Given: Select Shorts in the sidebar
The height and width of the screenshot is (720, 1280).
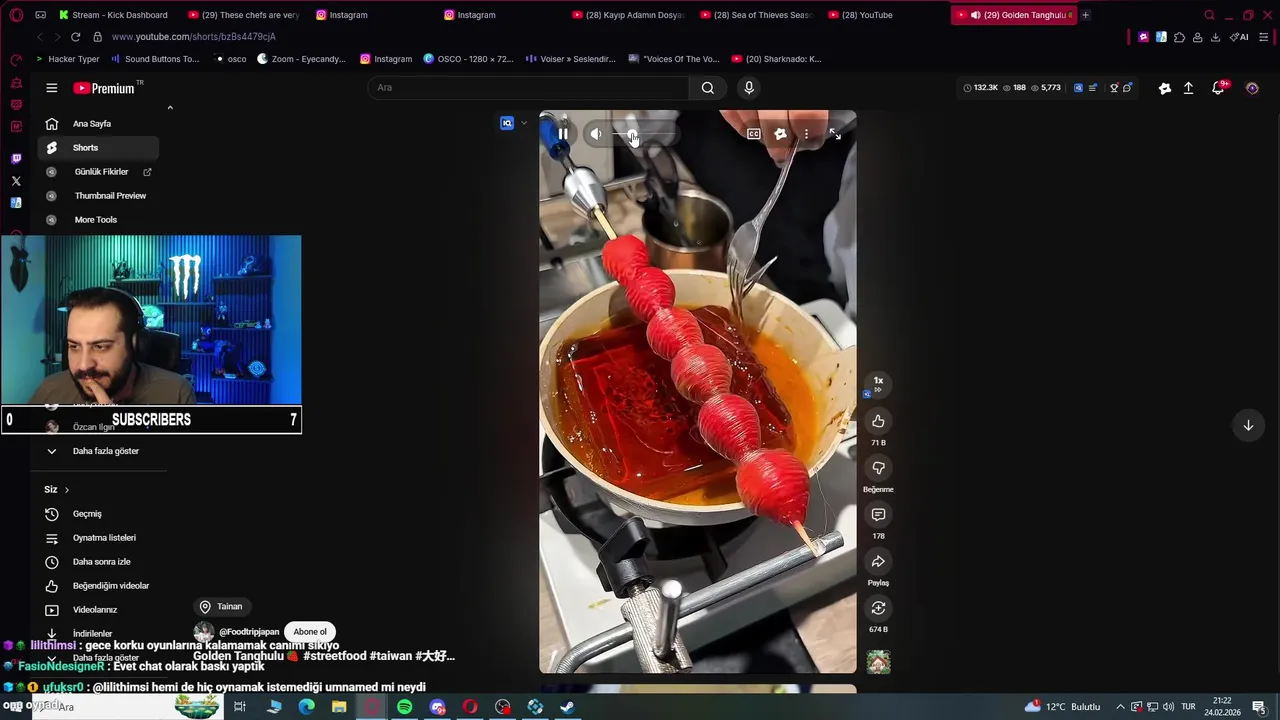Looking at the screenshot, I should [x=98, y=148].
